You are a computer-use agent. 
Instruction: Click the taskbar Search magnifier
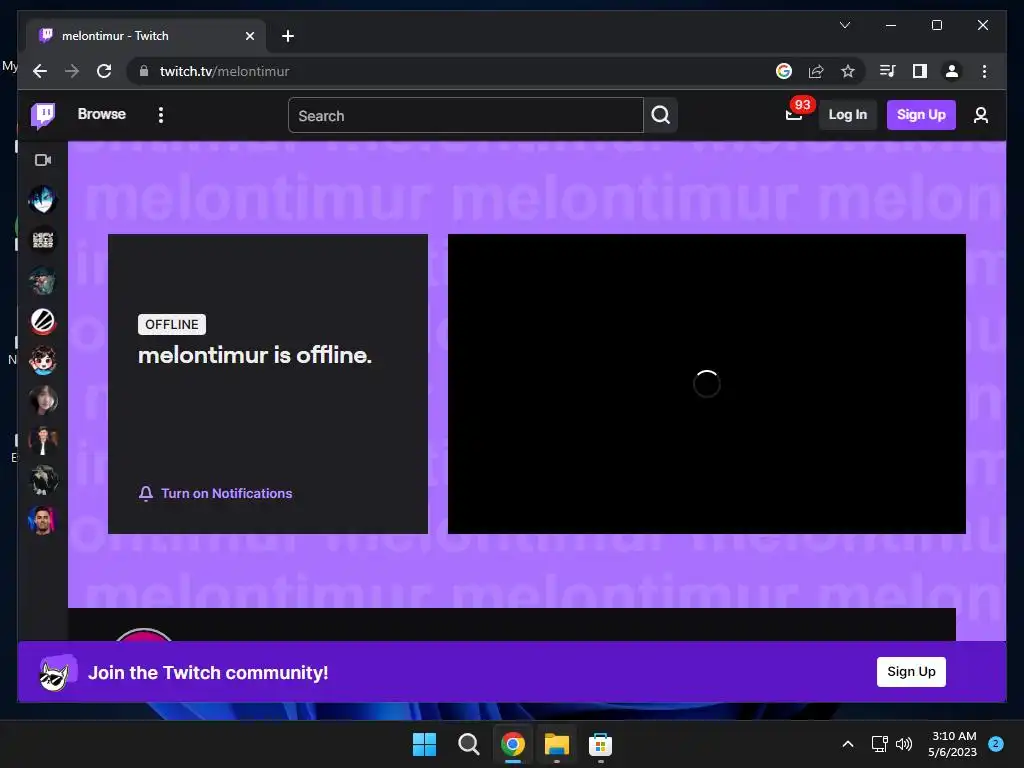click(x=468, y=744)
